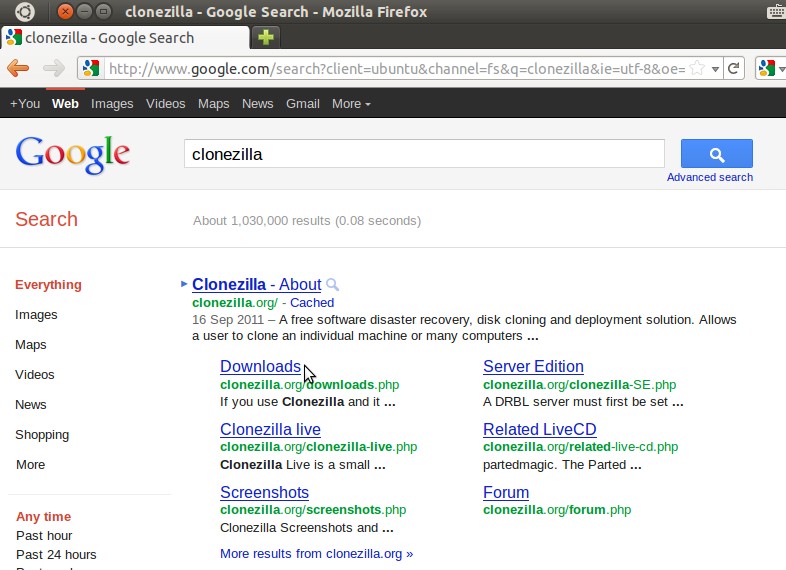Viewport: 786px width, 570px height.
Task: Expand the first result's blue triangle marker
Action: pyautogui.click(x=183, y=284)
